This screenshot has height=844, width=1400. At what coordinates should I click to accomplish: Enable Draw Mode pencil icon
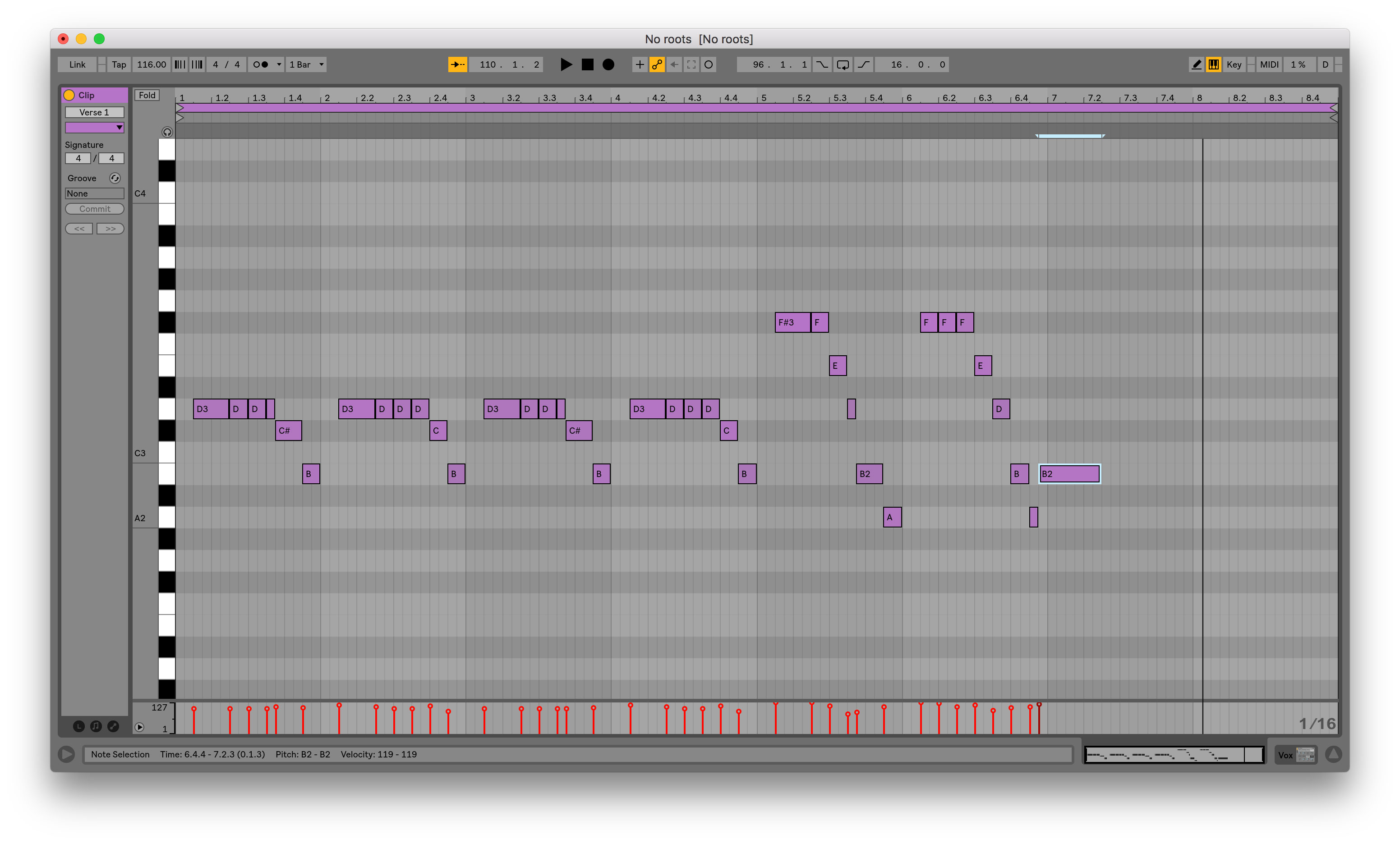(x=1196, y=65)
